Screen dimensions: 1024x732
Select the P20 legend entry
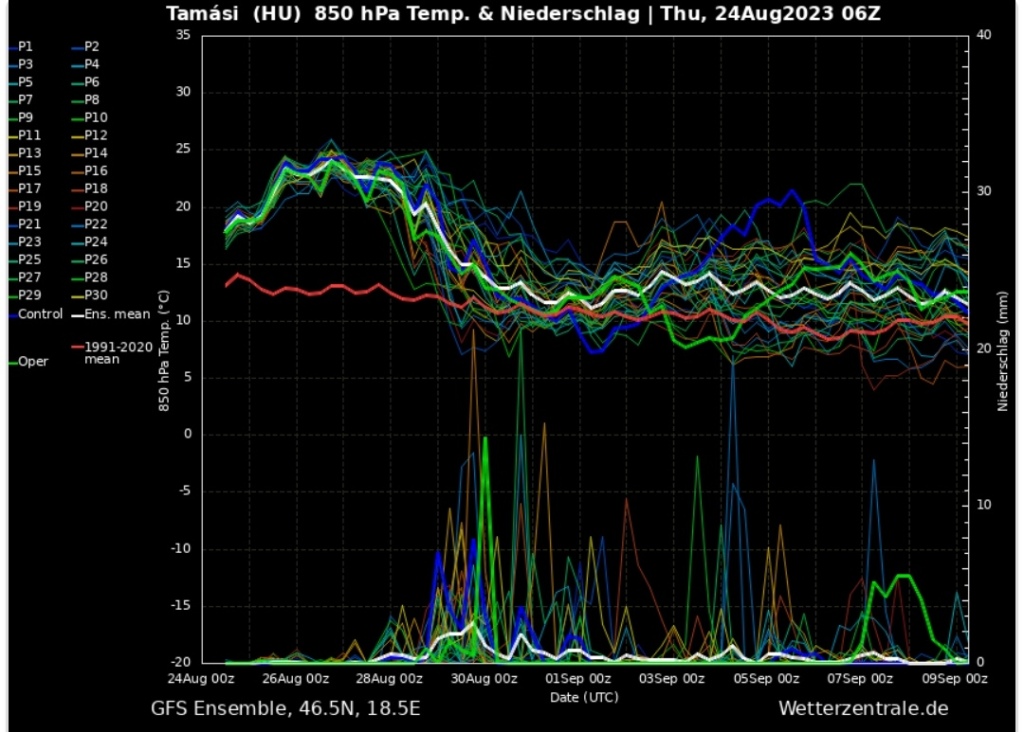tap(95, 206)
